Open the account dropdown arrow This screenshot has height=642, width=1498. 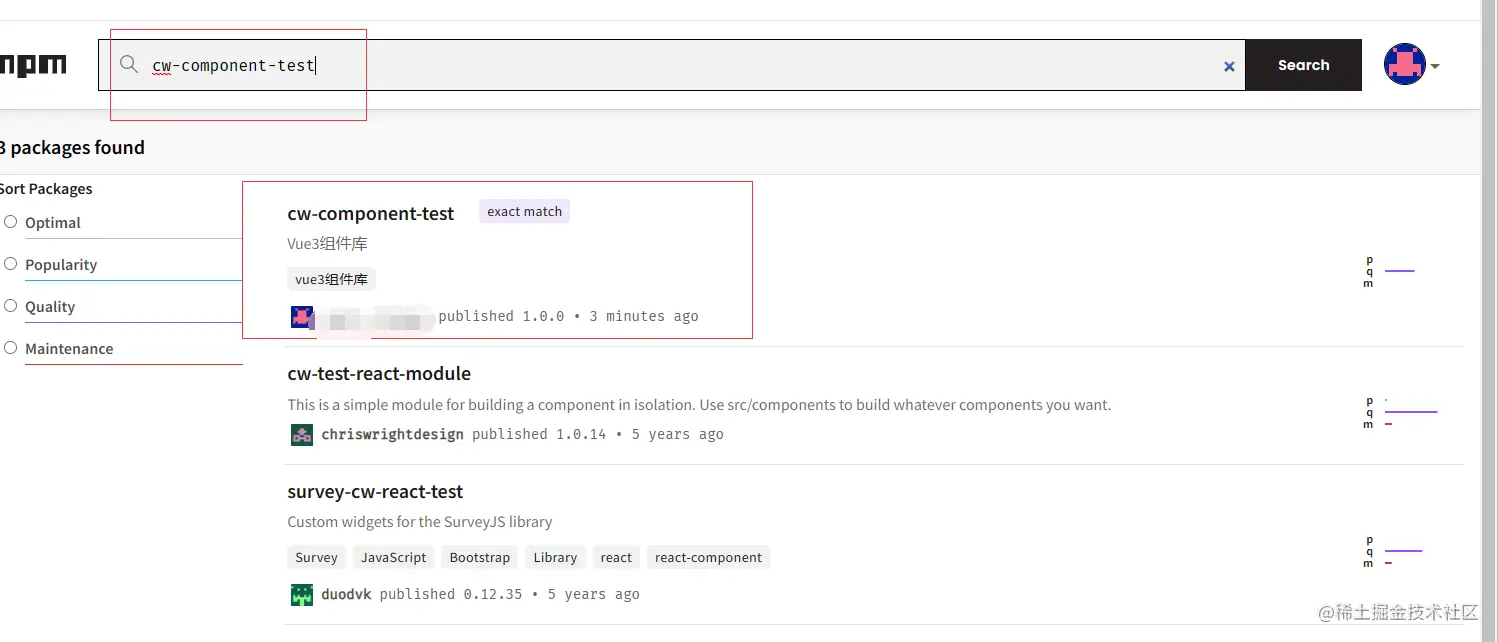tap(1435, 66)
